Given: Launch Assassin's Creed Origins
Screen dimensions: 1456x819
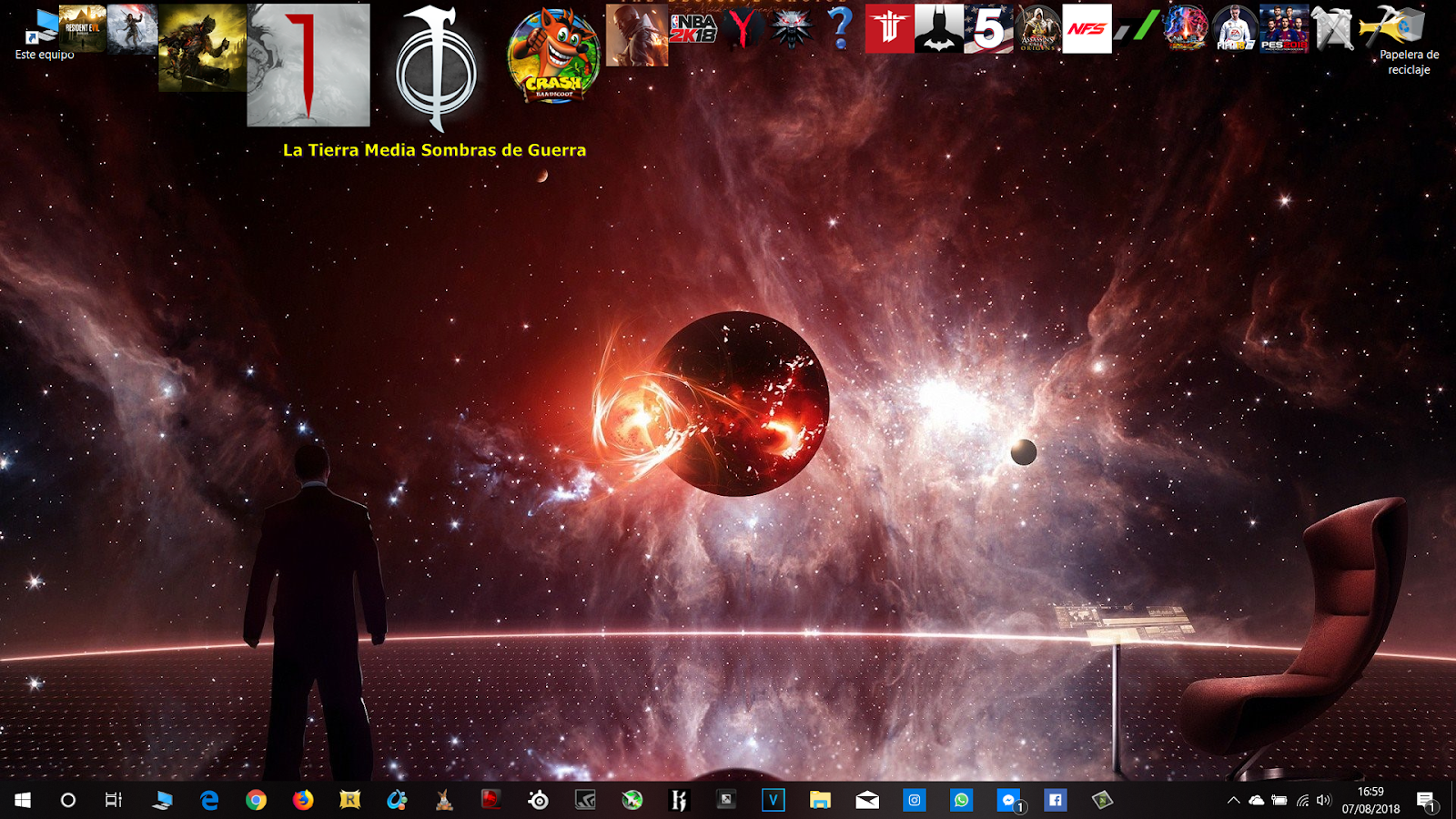Looking at the screenshot, I should coord(1037,28).
